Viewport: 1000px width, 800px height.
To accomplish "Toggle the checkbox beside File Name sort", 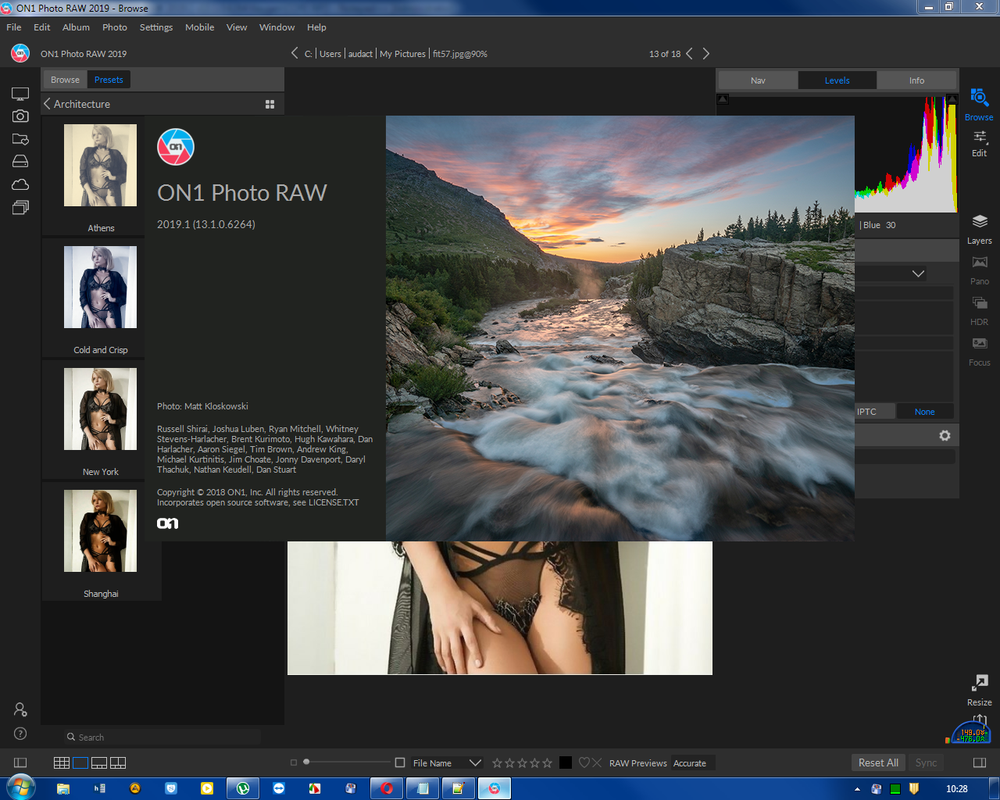I will coord(400,763).
